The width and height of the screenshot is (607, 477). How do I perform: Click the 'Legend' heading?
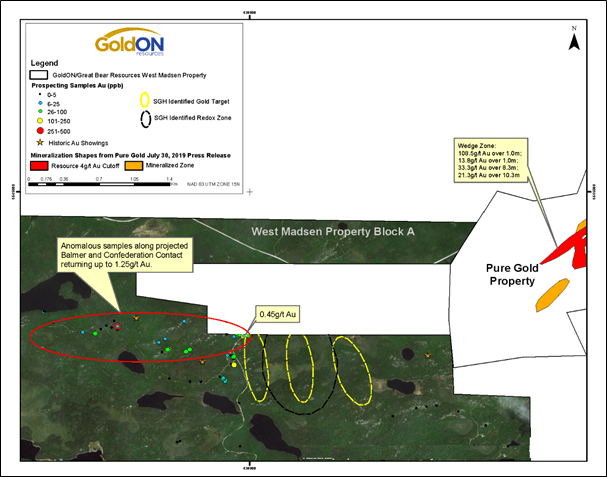click(x=45, y=63)
